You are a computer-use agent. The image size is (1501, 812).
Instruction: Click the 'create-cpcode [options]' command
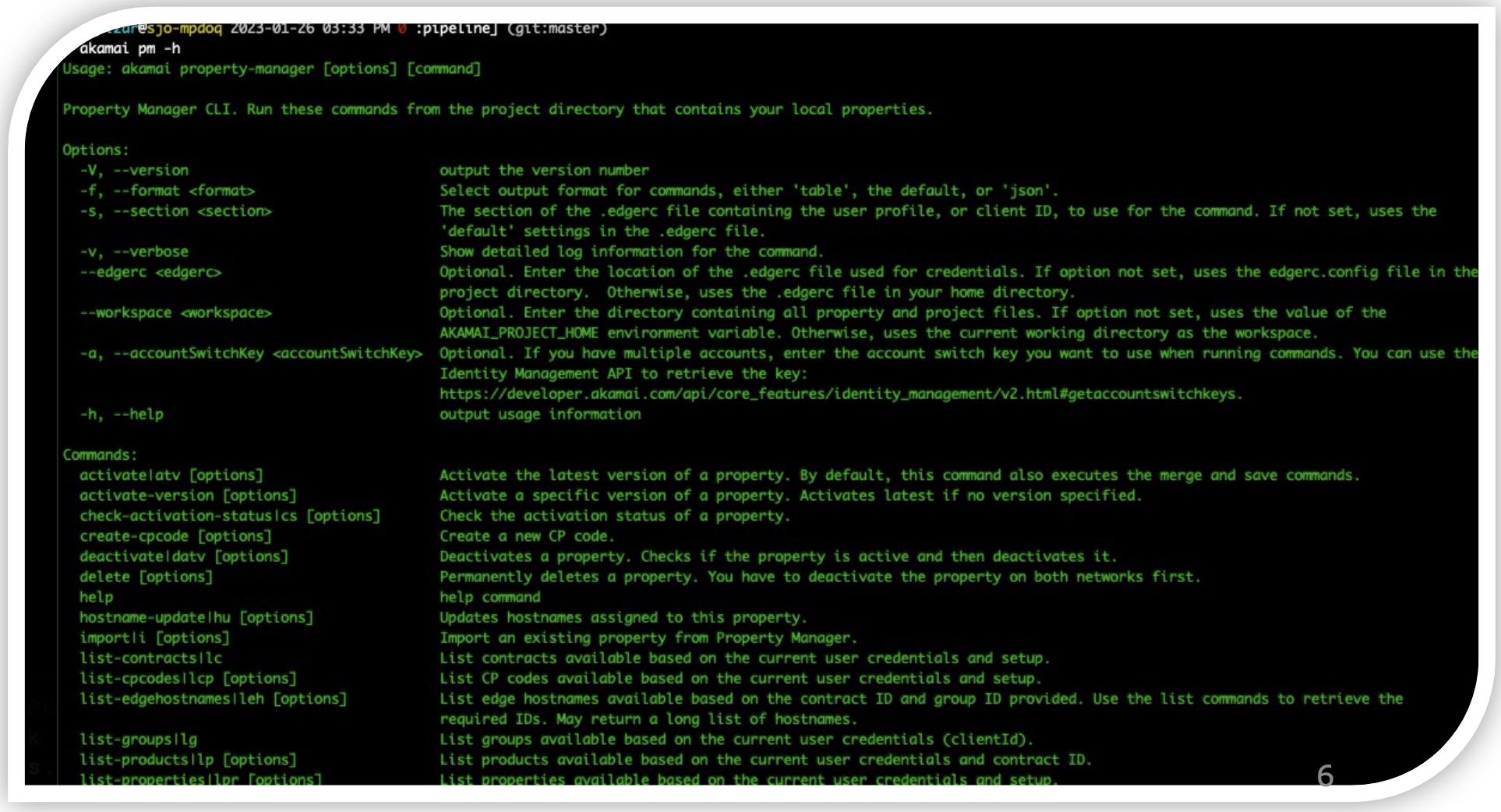tap(175, 536)
